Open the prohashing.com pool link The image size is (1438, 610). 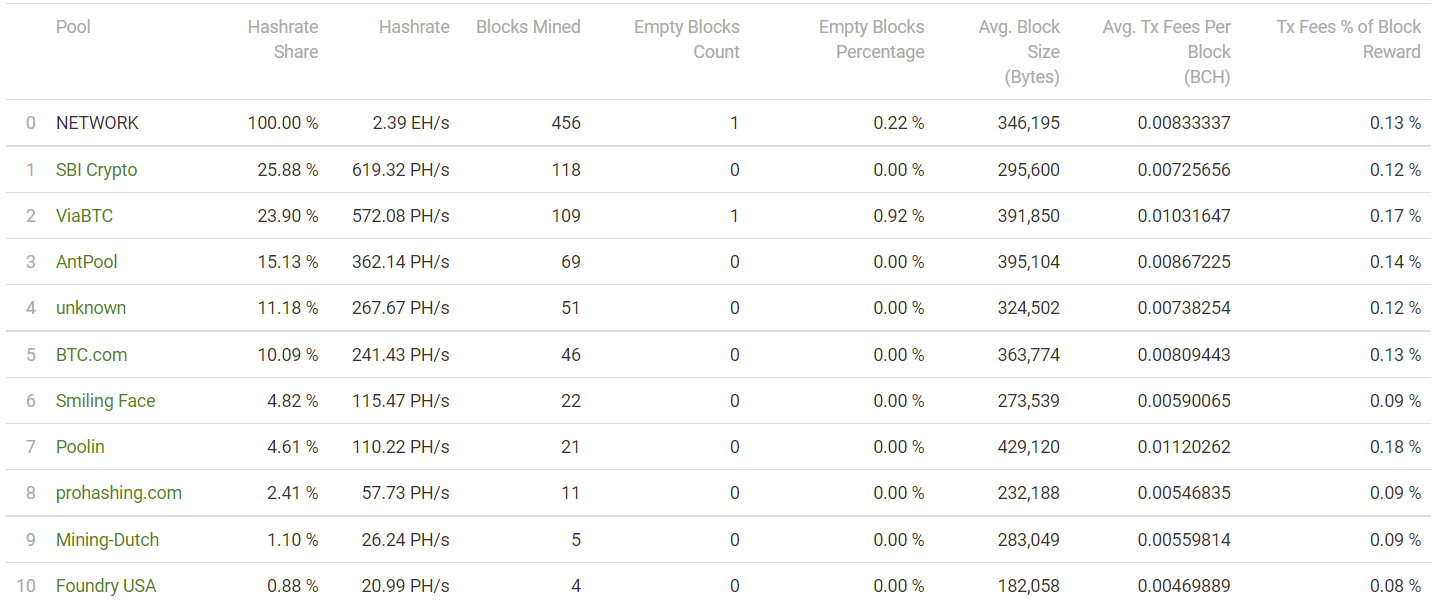(119, 493)
